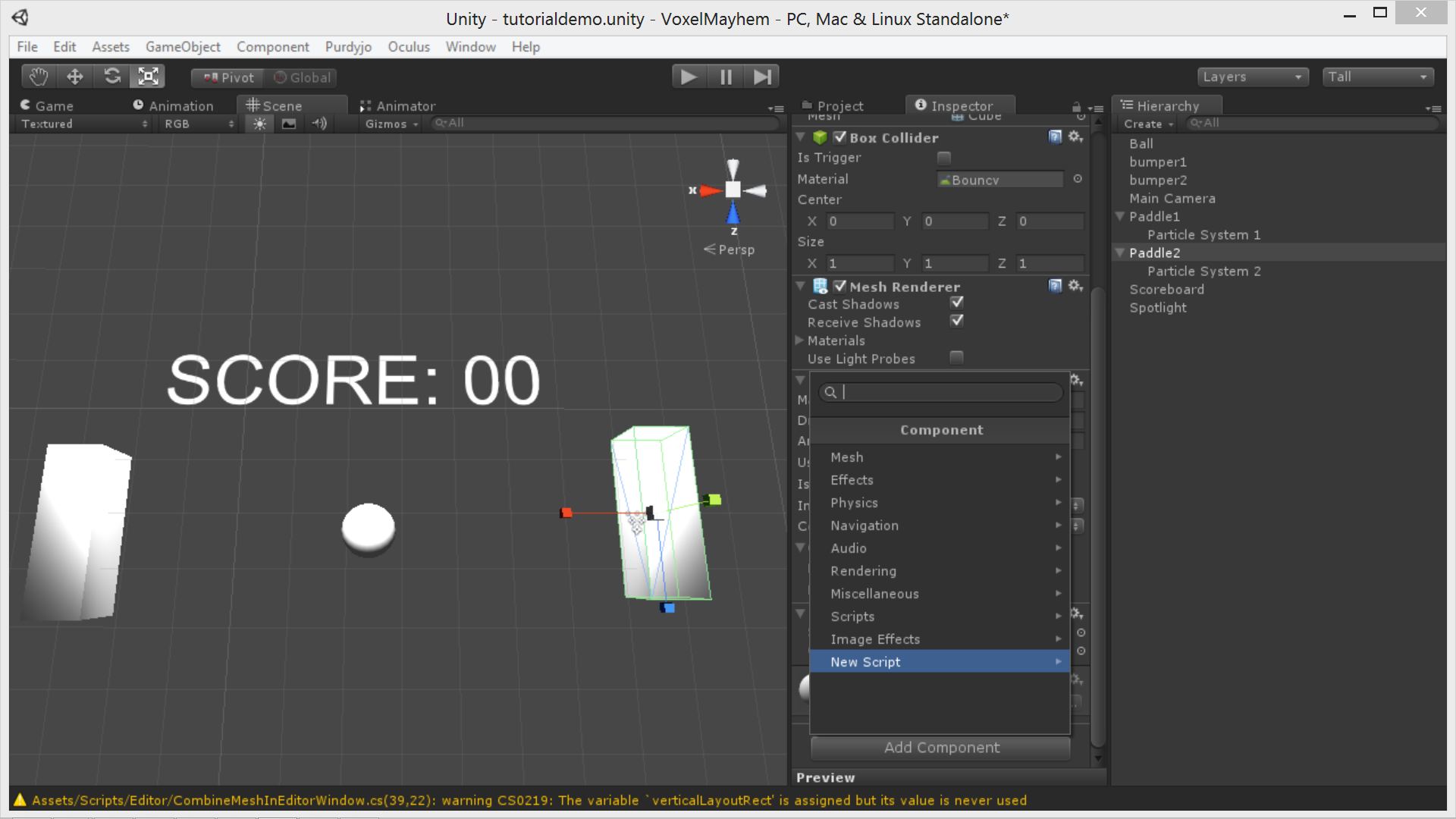Toggle Scene view lighting
The height and width of the screenshot is (819, 1456).
click(x=259, y=124)
